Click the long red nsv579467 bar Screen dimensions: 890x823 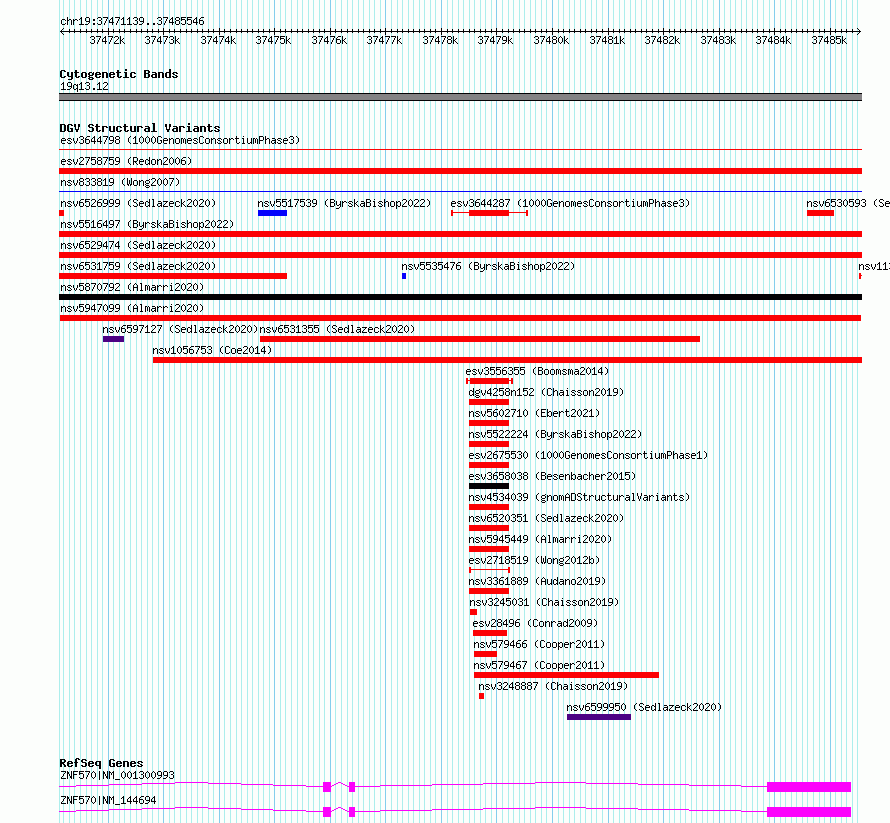point(566,675)
